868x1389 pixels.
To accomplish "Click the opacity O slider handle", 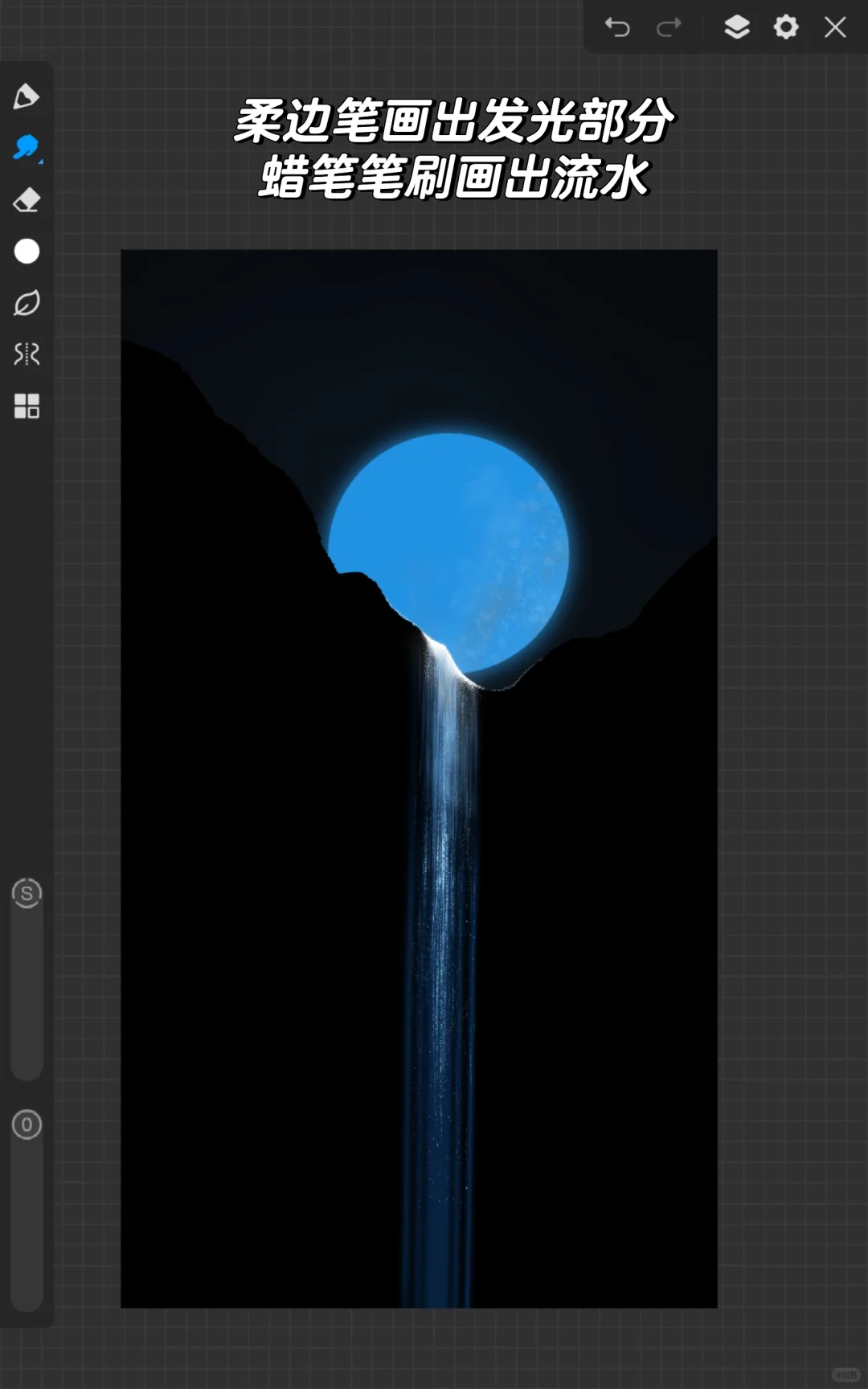I will (x=27, y=1125).
